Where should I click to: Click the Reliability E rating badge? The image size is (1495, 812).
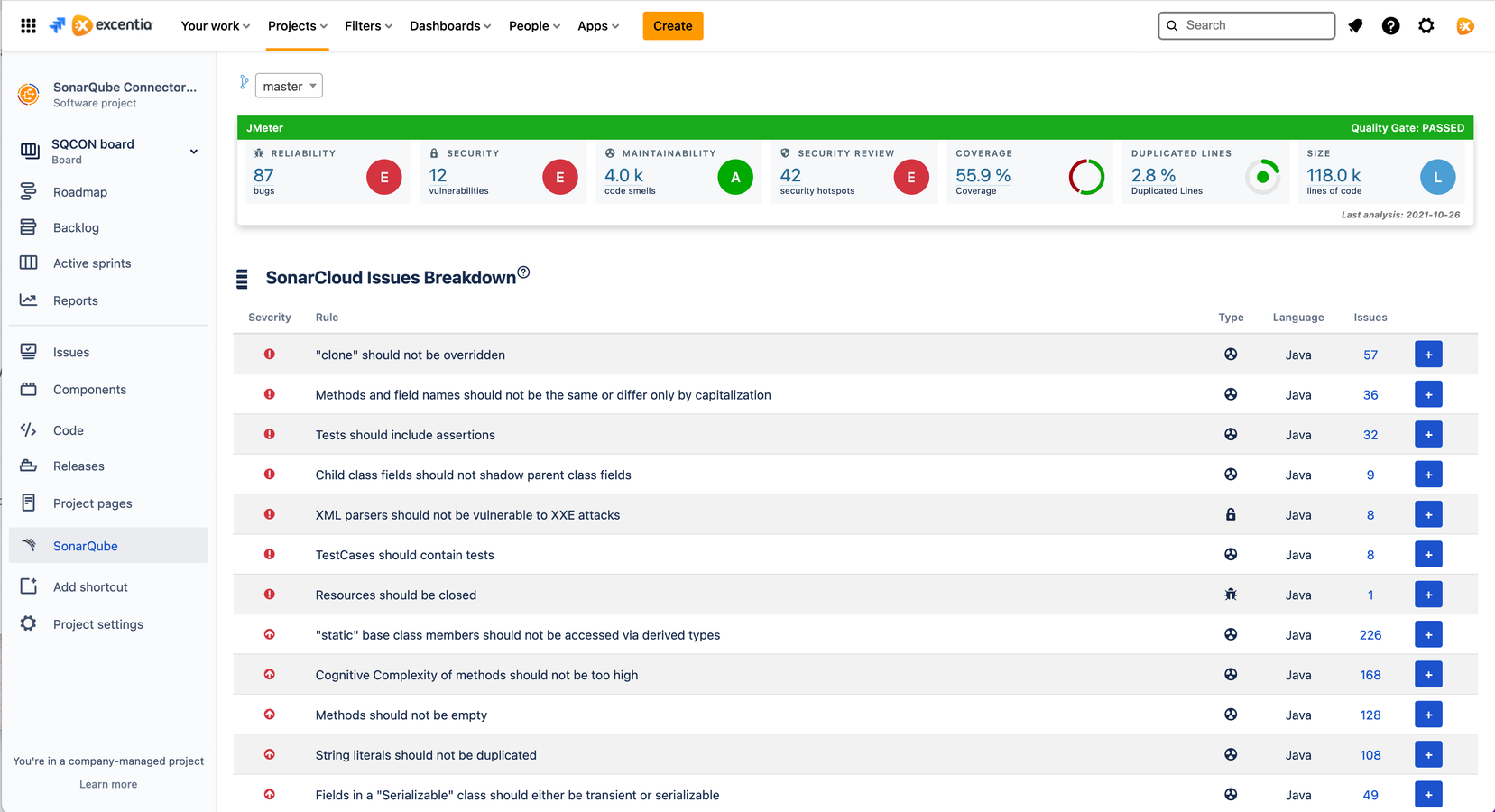(384, 177)
